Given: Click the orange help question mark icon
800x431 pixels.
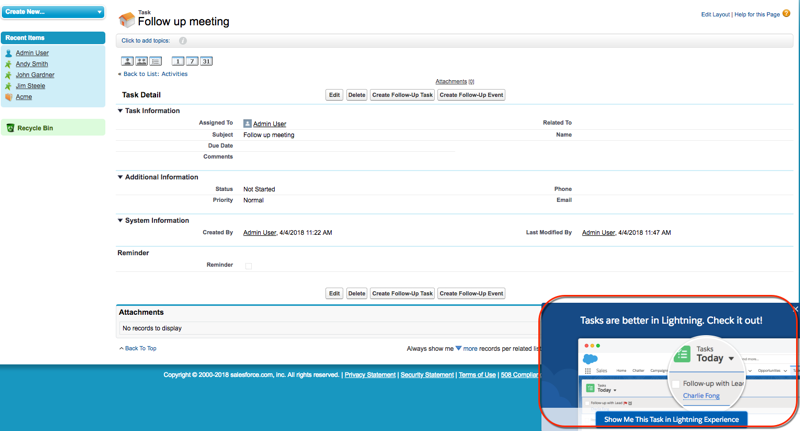Looking at the screenshot, I should click(x=786, y=14).
